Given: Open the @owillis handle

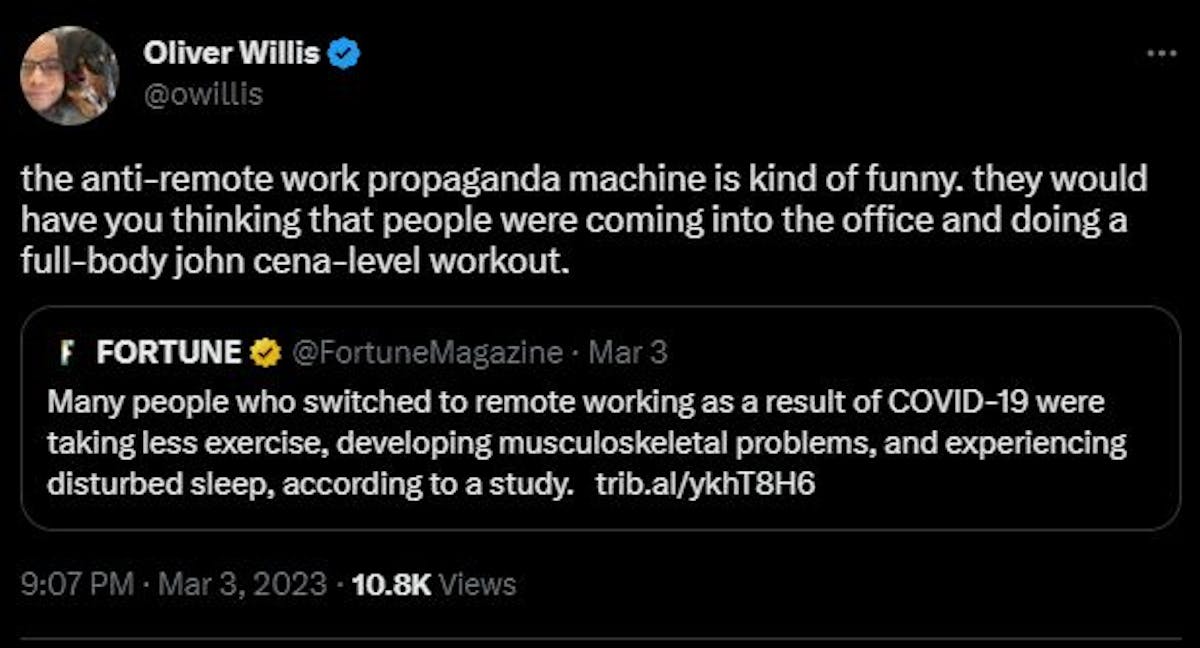Looking at the screenshot, I should 203,95.
